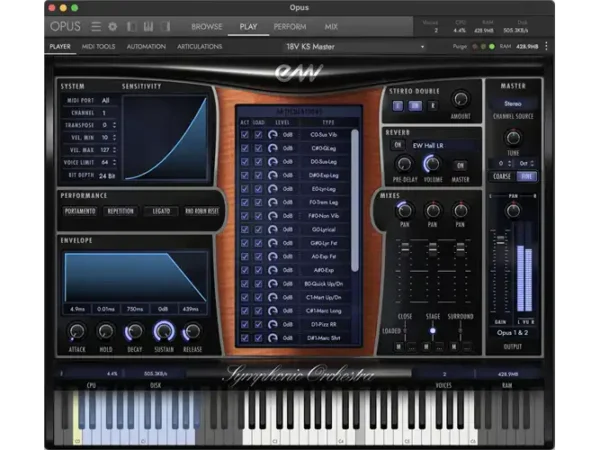Enable the Legato performance button
The height and width of the screenshot is (450, 600).
(161, 211)
